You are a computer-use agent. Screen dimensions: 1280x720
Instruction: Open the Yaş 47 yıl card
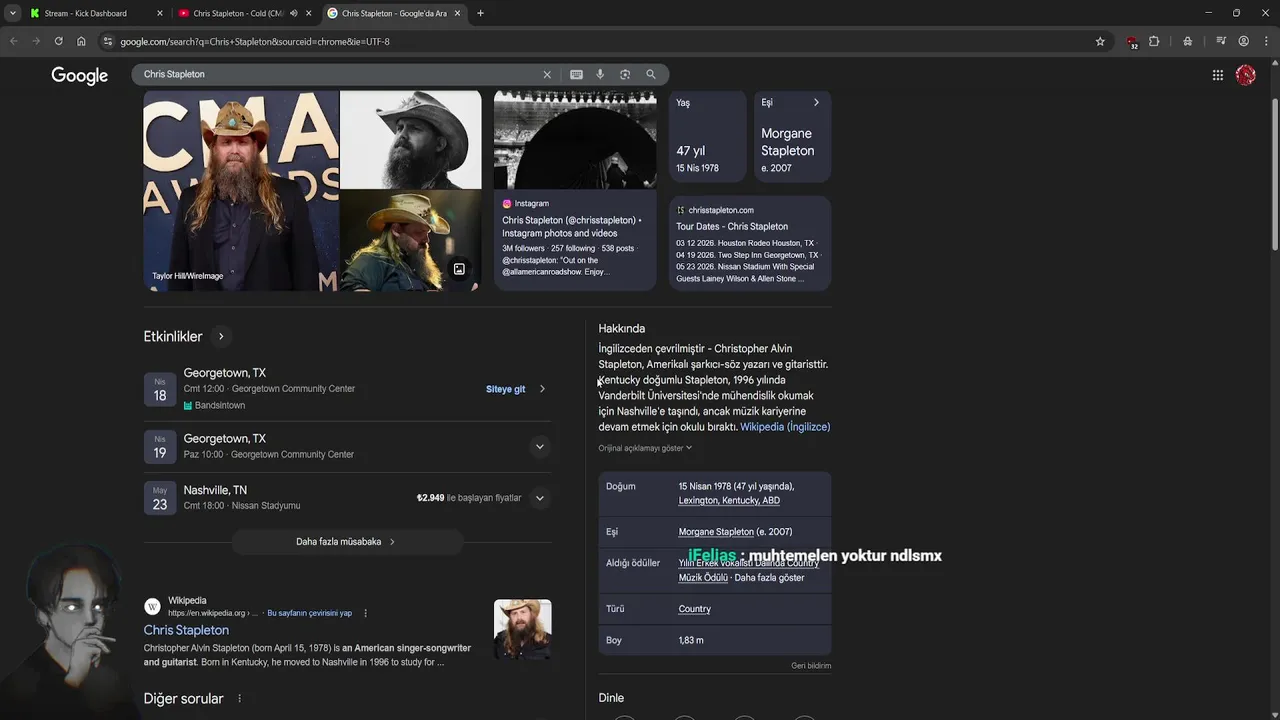[708, 137]
